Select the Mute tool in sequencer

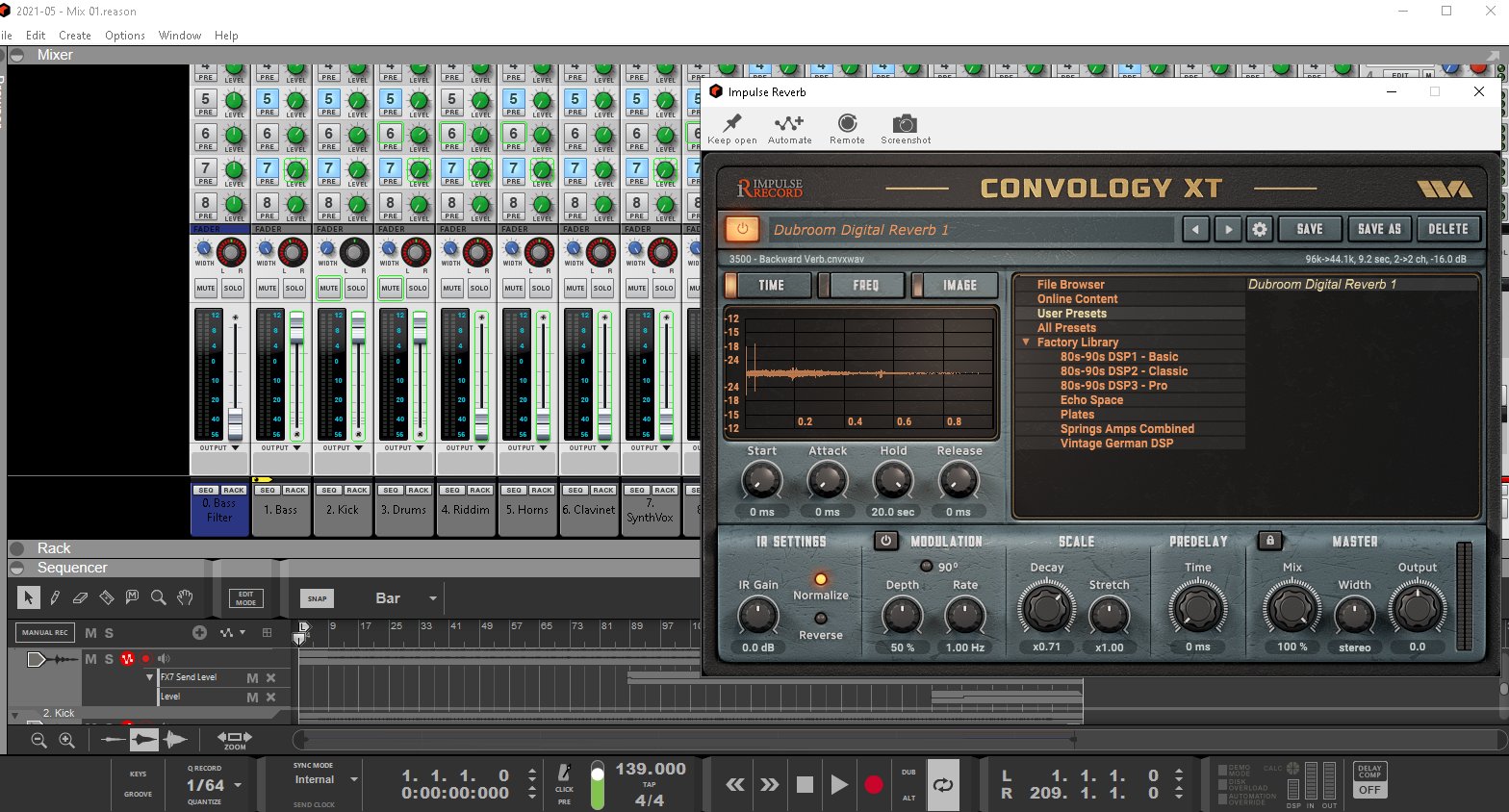tap(133, 597)
